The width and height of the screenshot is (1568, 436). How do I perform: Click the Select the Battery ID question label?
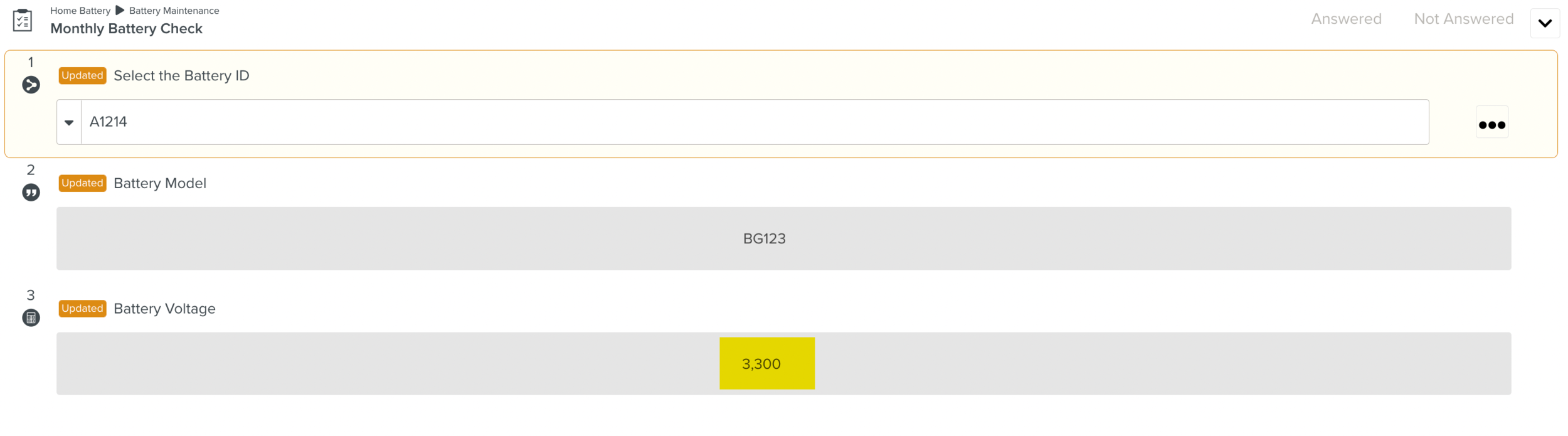(181, 76)
